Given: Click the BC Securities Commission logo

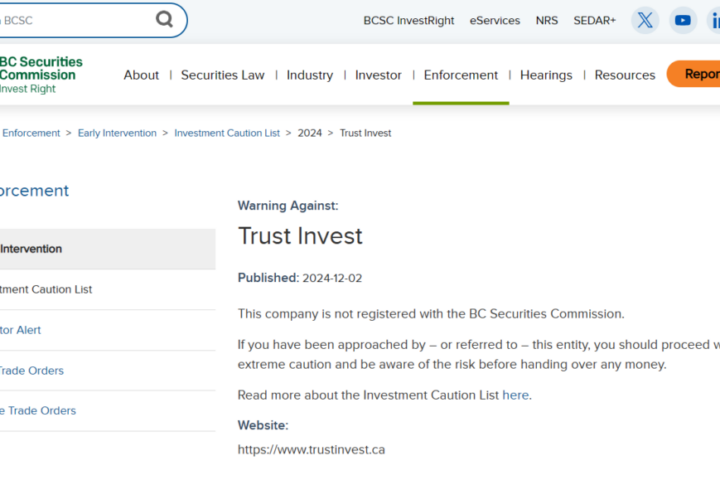Looking at the screenshot, I should (x=40, y=75).
